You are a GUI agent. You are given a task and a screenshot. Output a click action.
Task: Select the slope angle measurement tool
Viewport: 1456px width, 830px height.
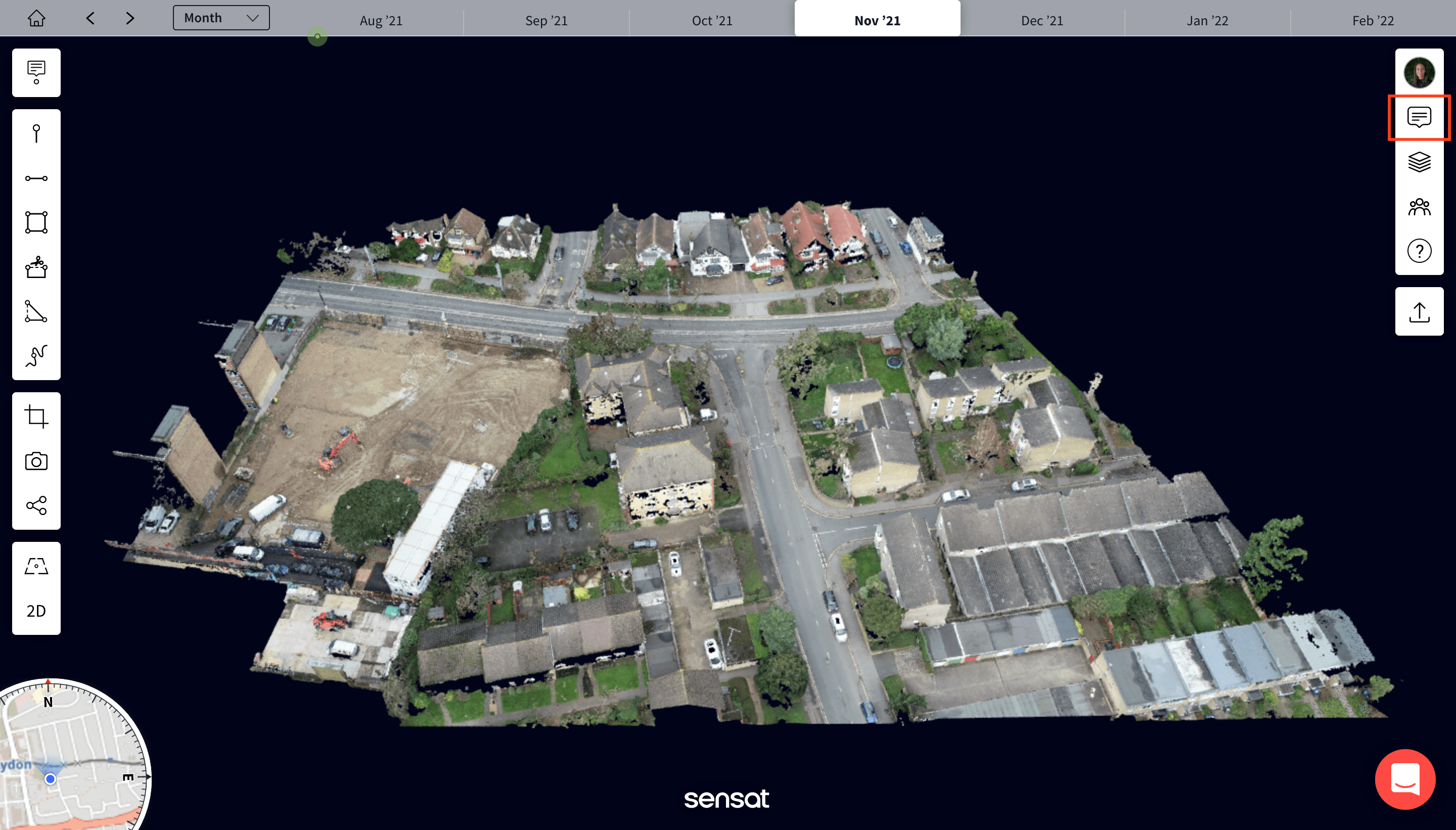(x=36, y=312)
